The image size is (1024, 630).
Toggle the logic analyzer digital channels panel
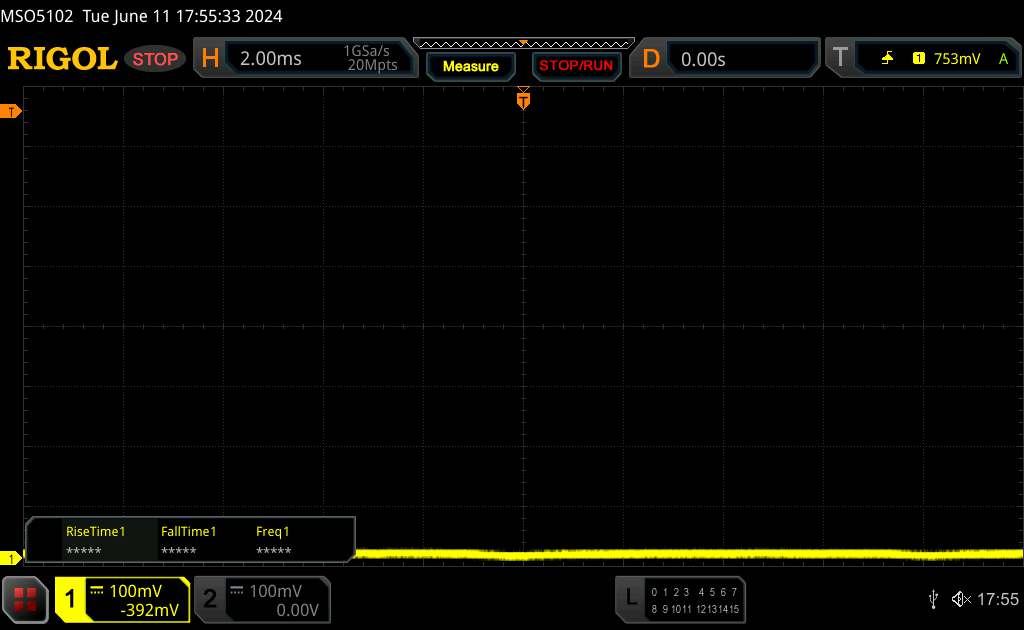(x=680, y=599)
